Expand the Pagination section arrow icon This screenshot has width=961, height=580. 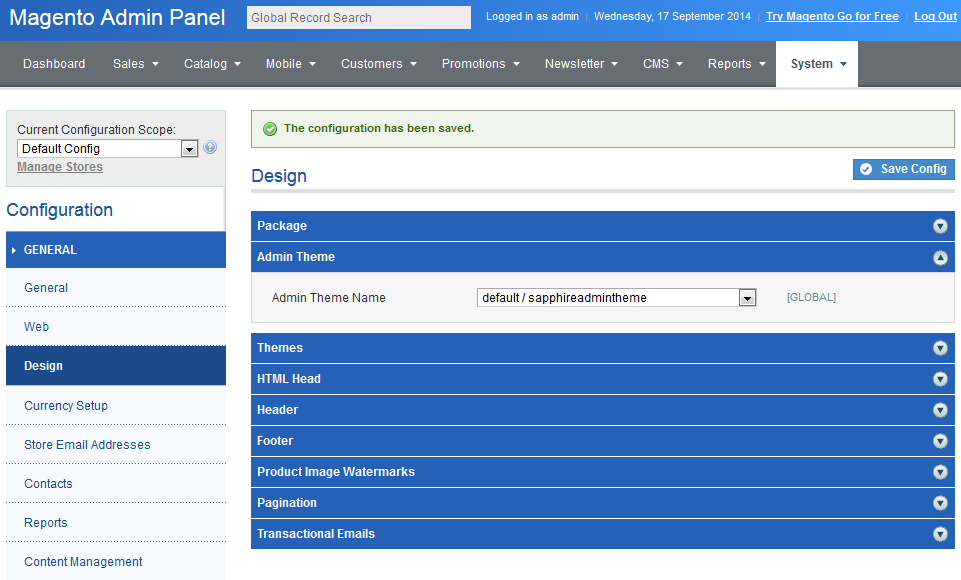[x=940, y=503]
